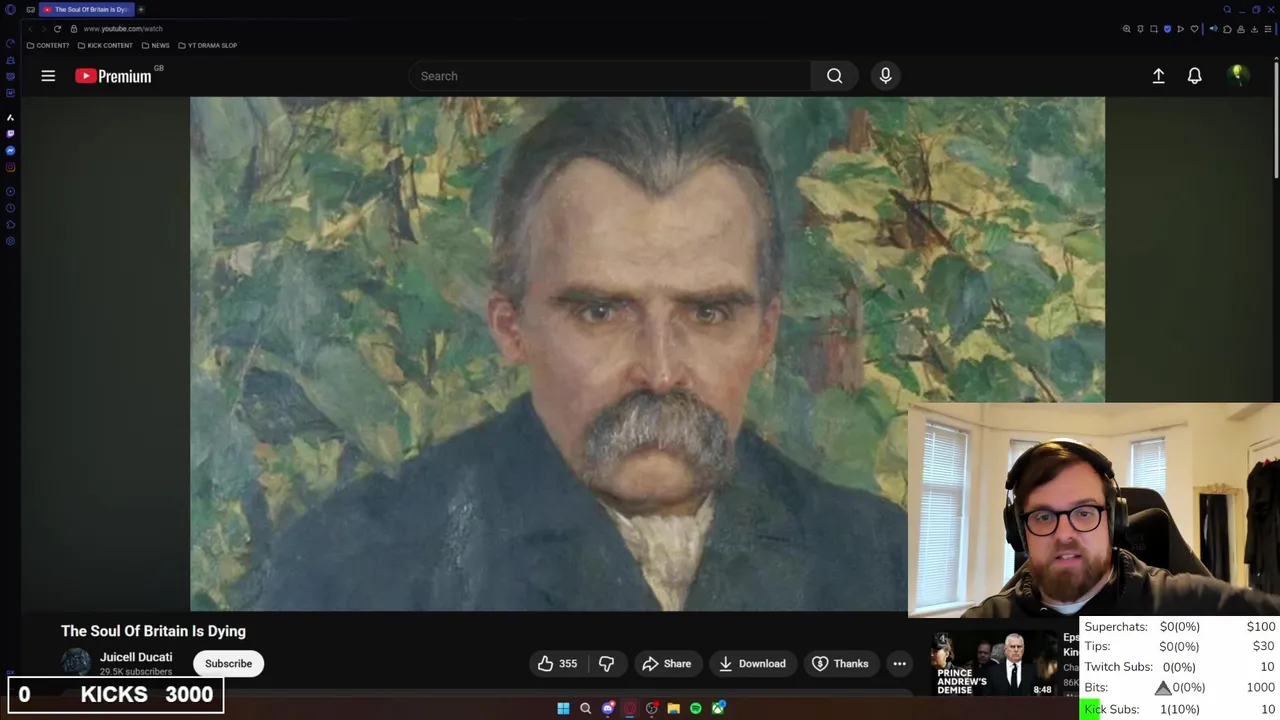Download the video
The height and width of the screenshot is (720, 1280).
(x=752, y=663)
